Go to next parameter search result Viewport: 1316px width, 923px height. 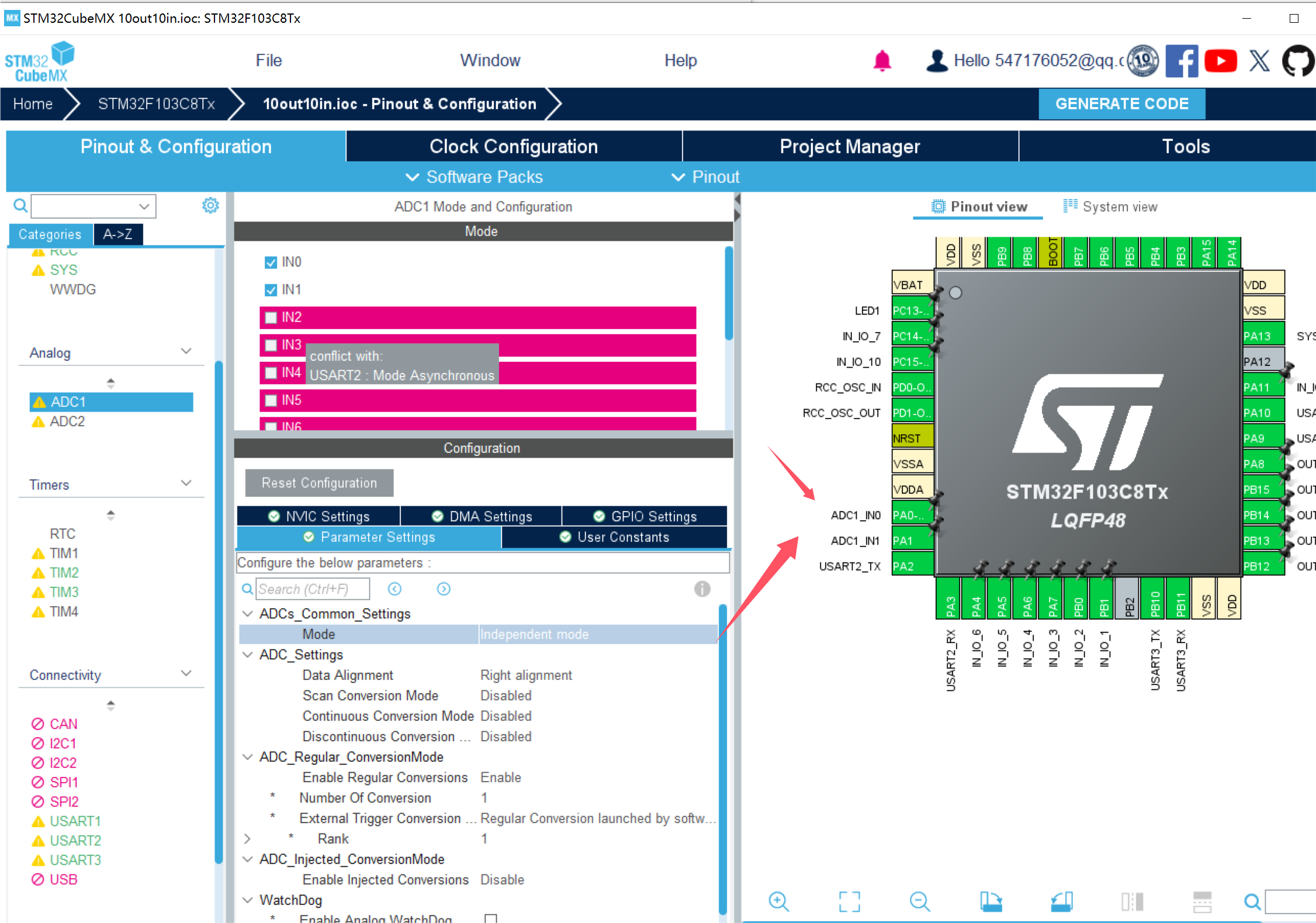click(x=444, y=589)
